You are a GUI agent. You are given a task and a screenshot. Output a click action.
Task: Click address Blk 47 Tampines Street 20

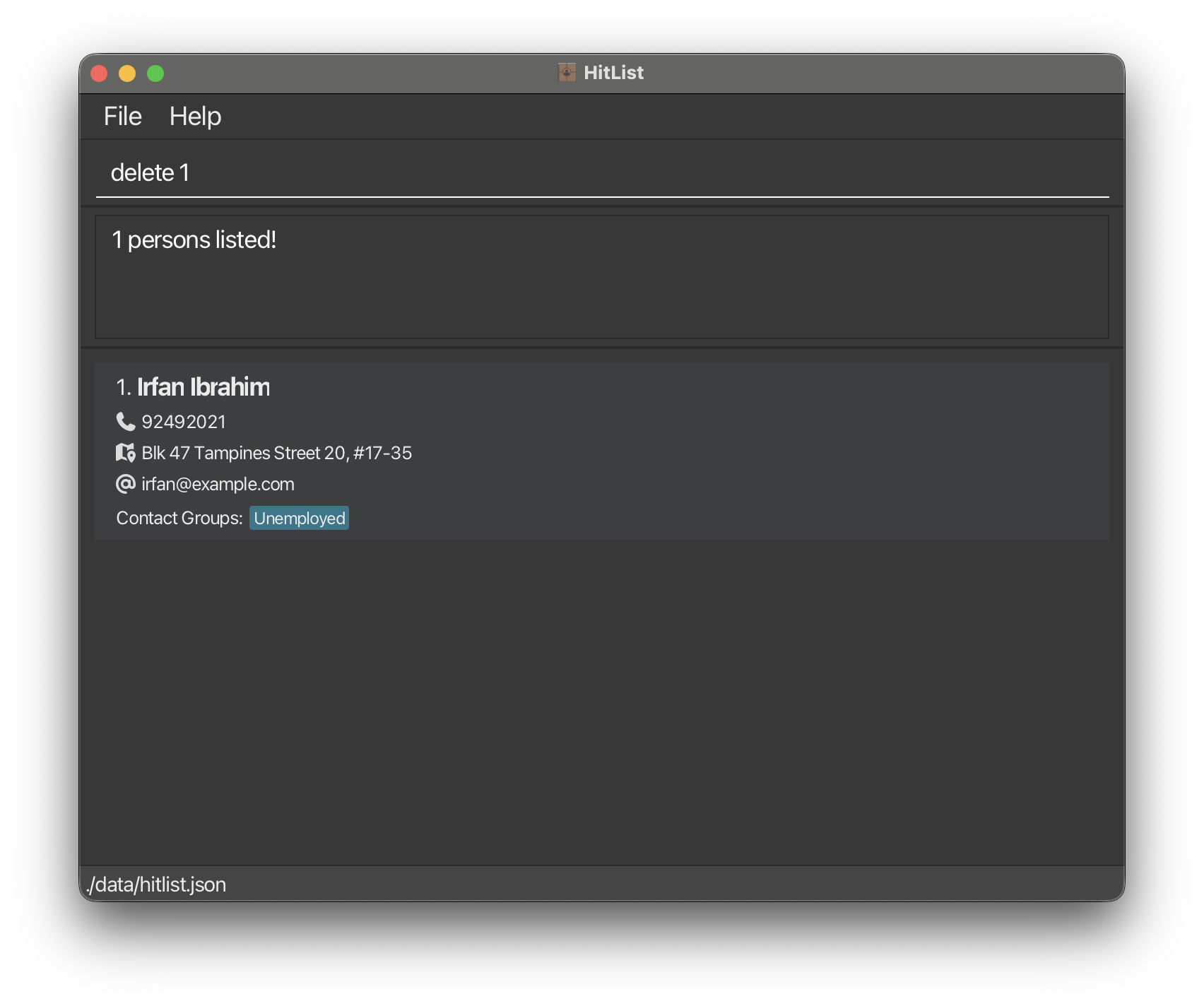point(276,453)
